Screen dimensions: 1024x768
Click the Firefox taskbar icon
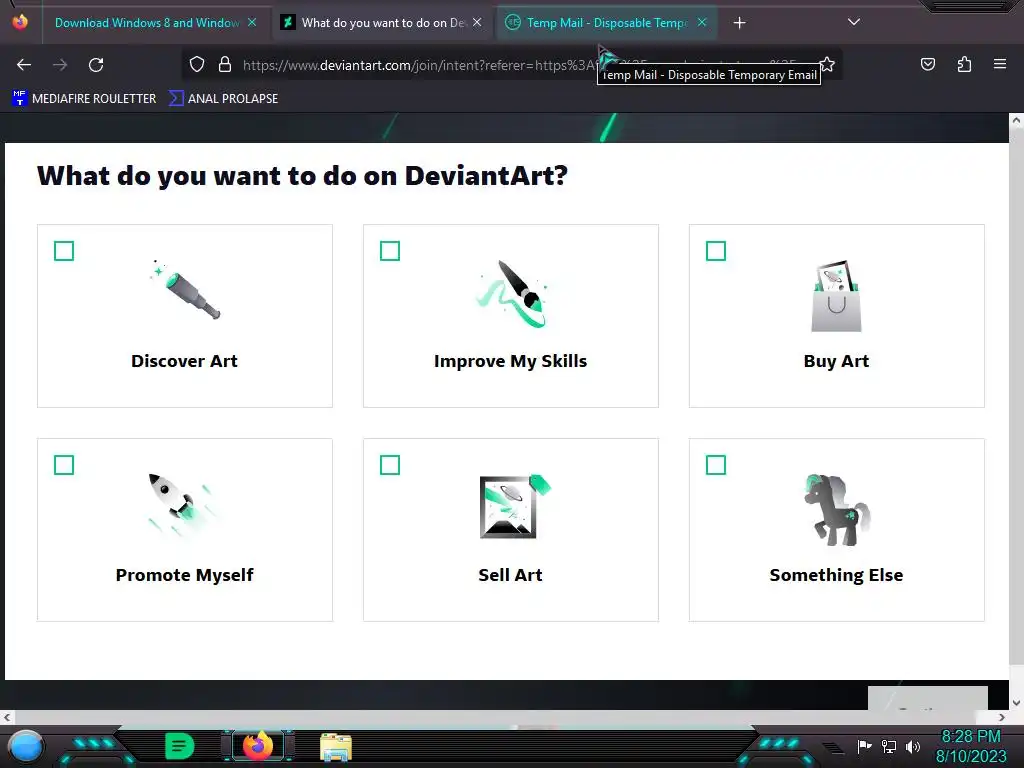(257, 746)
